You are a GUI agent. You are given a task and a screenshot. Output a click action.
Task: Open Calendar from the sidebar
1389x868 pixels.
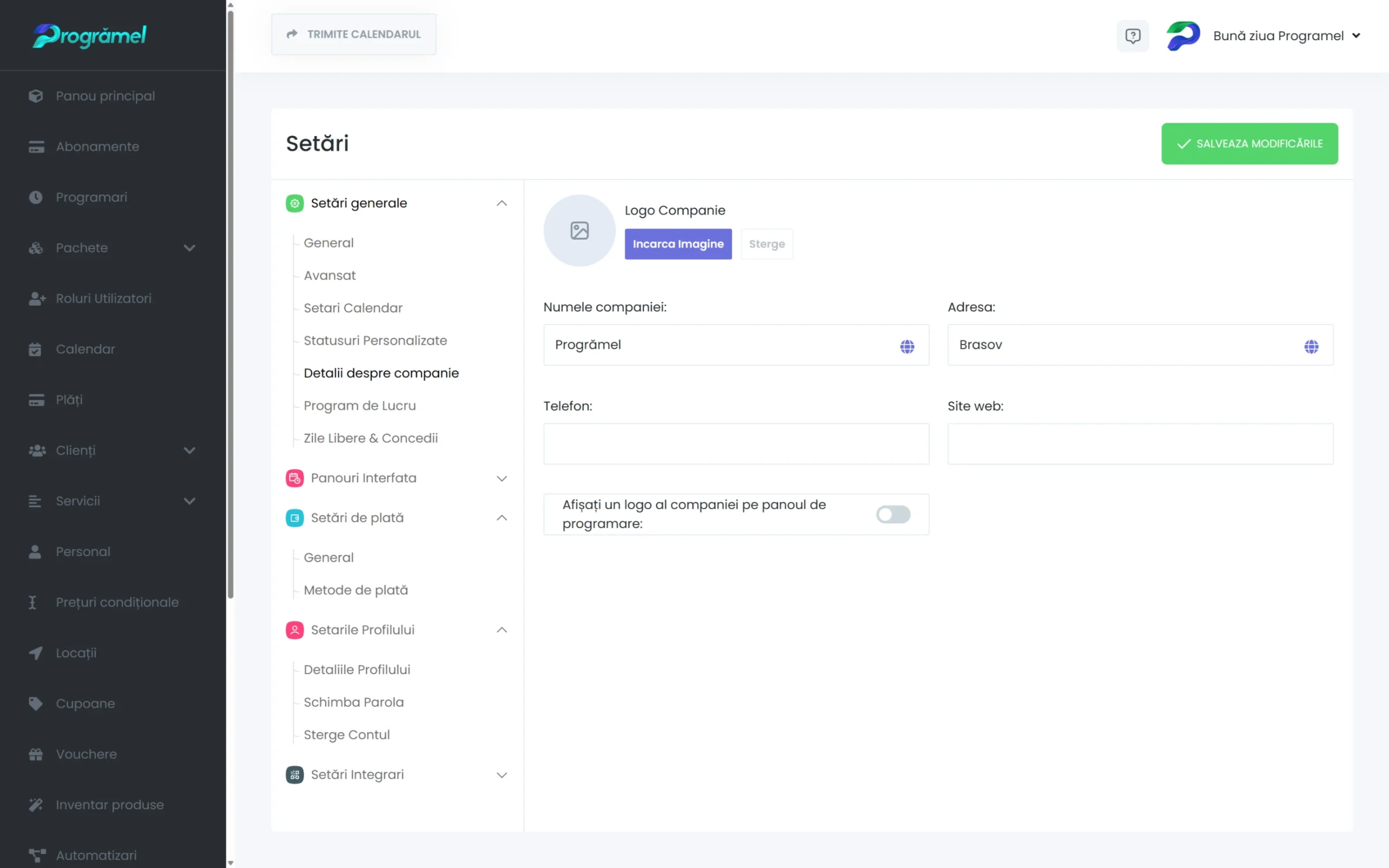coord(85,349)
